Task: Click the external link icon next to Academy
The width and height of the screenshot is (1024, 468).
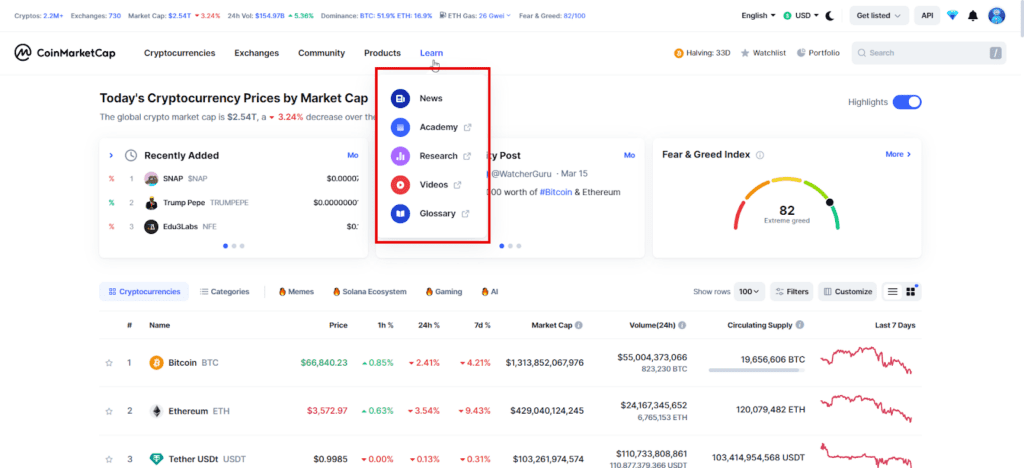Action: pos(468,127)
